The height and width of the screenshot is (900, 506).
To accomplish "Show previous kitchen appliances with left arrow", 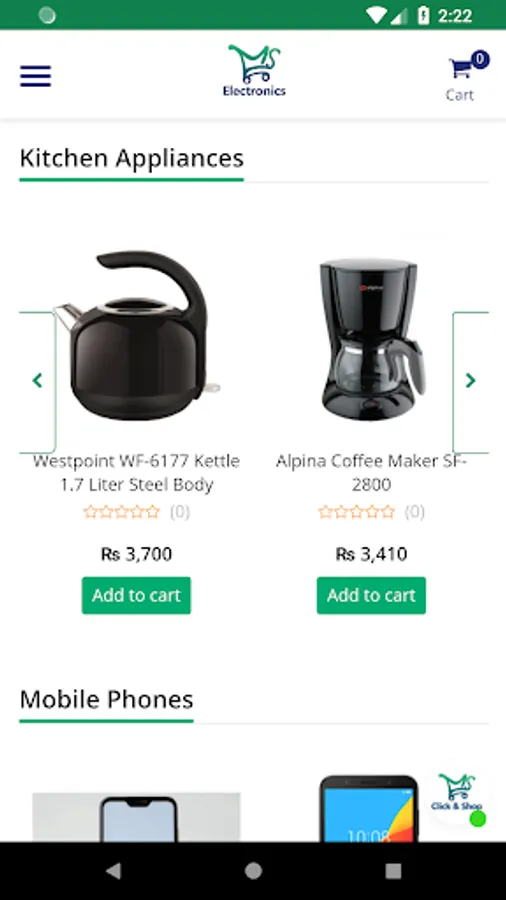I will click(37, 381).
